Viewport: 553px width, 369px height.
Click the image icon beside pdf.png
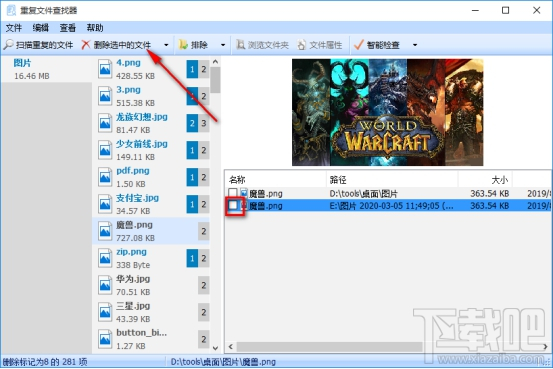[105, 177]
